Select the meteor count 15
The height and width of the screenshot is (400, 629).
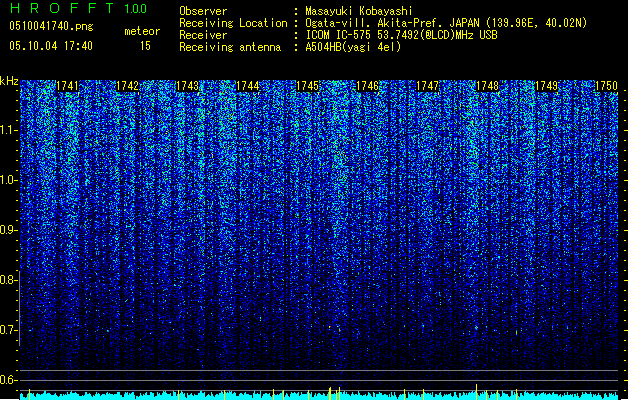coord(145,46)
